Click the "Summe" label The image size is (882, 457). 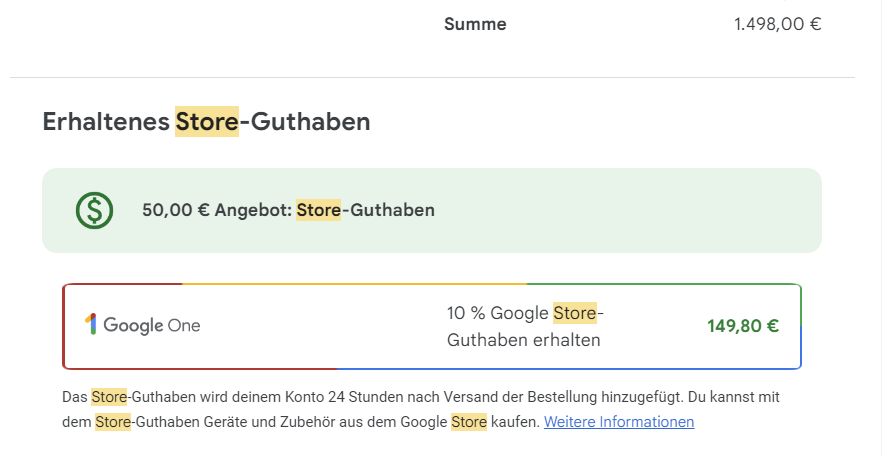click(x=475, y=24)
